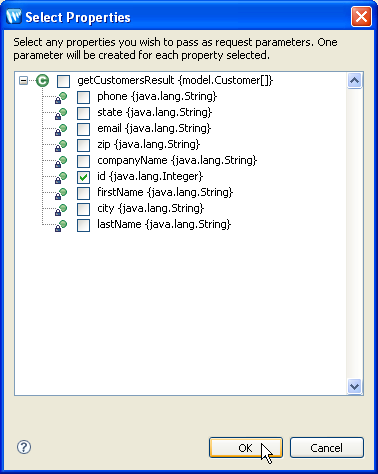
Task: Select the 'getCustomersResult {model.Customer[]}' row
Action: click(175, 80)
